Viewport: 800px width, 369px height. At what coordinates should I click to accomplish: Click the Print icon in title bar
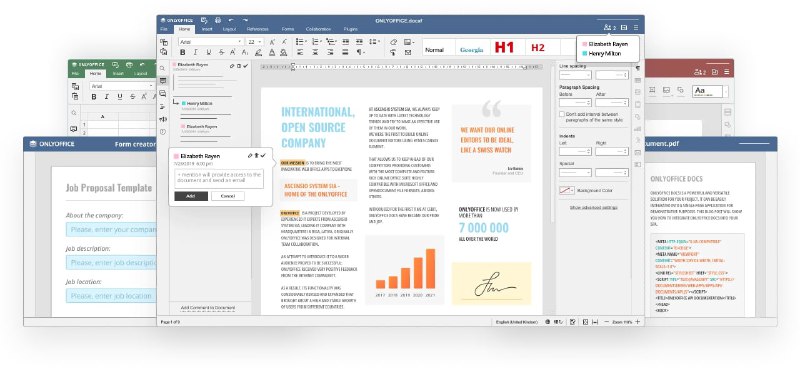(218, 20)
